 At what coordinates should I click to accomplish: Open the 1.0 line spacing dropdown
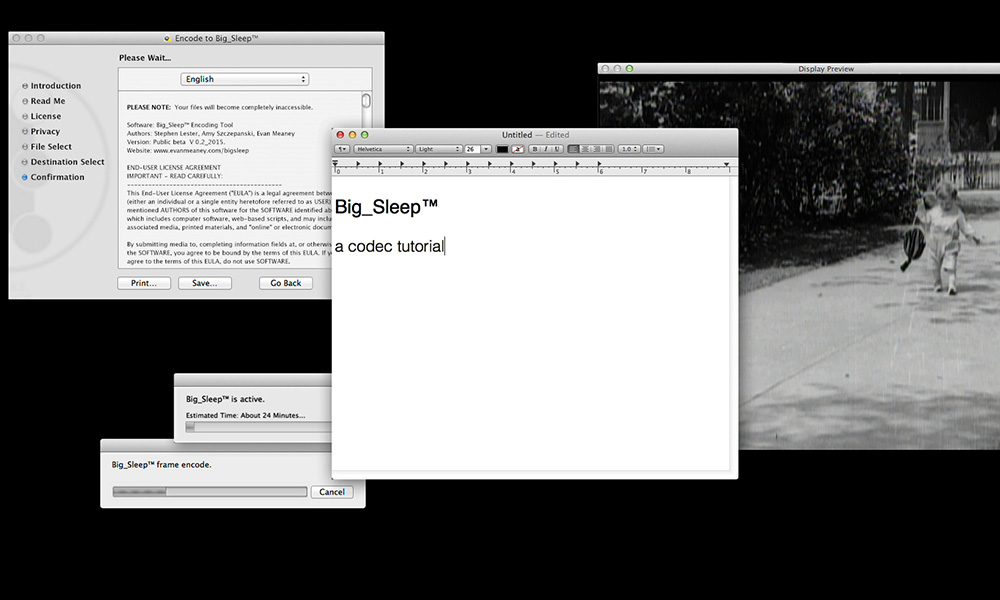click(629, 149)
